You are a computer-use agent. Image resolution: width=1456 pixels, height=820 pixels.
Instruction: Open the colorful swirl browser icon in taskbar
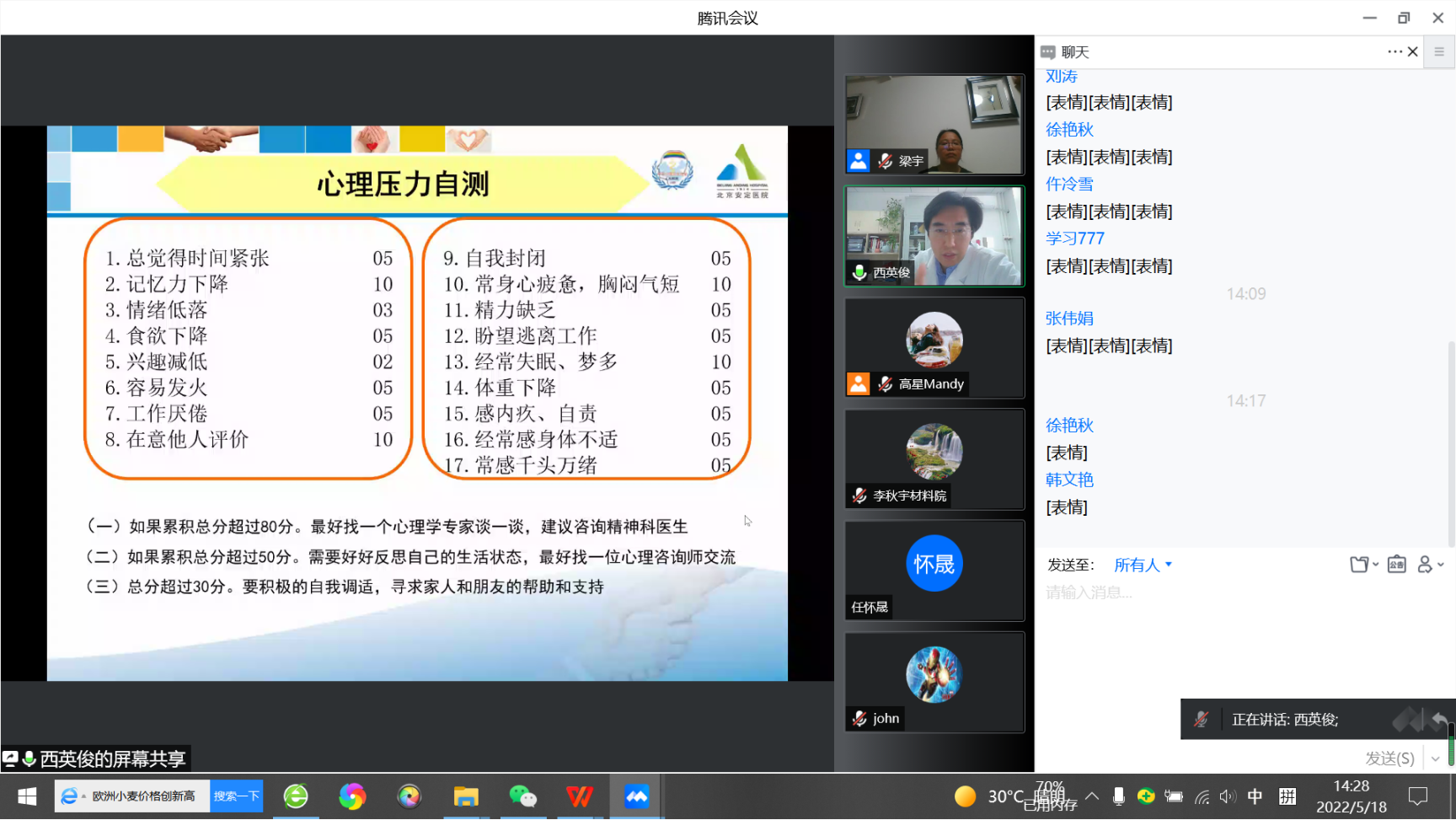click(x=352, y=796)
